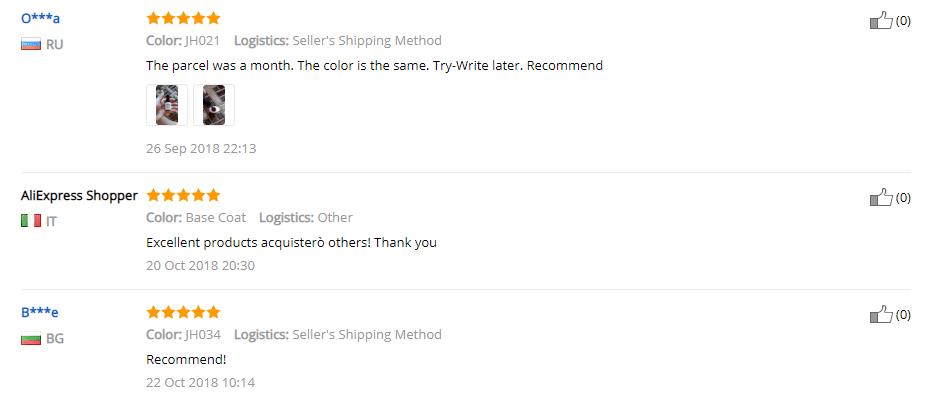Open the second review photo thumbnail
Viewport: 942px width, 400px height.
pyautogui.click(x=214, y=105)
